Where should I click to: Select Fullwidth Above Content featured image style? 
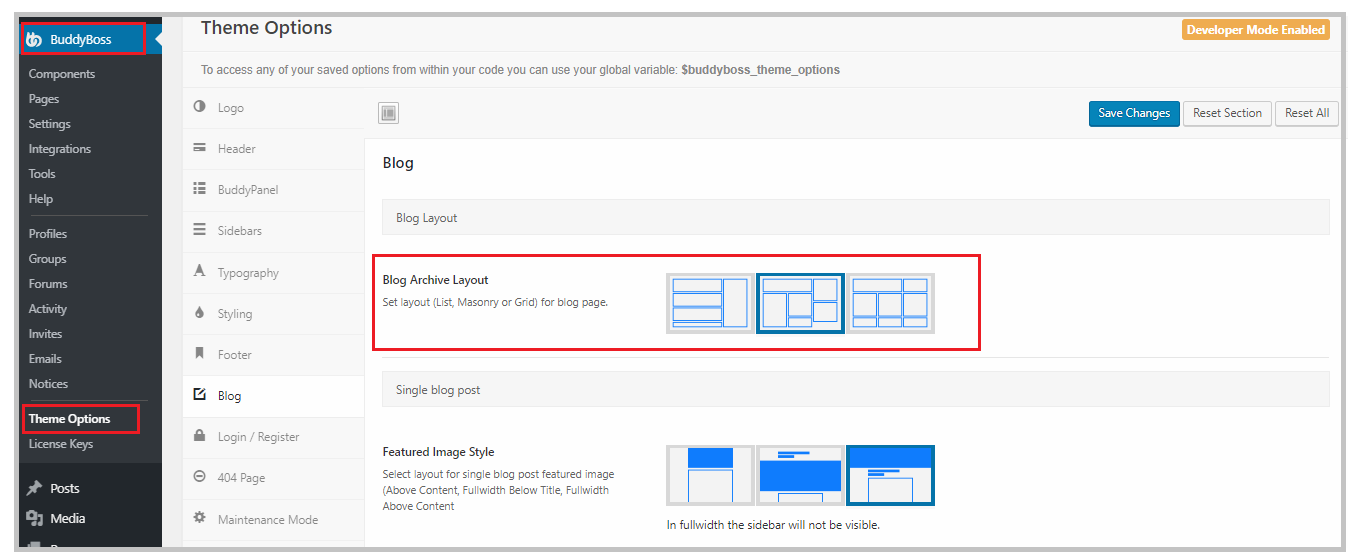pos(890,475)
